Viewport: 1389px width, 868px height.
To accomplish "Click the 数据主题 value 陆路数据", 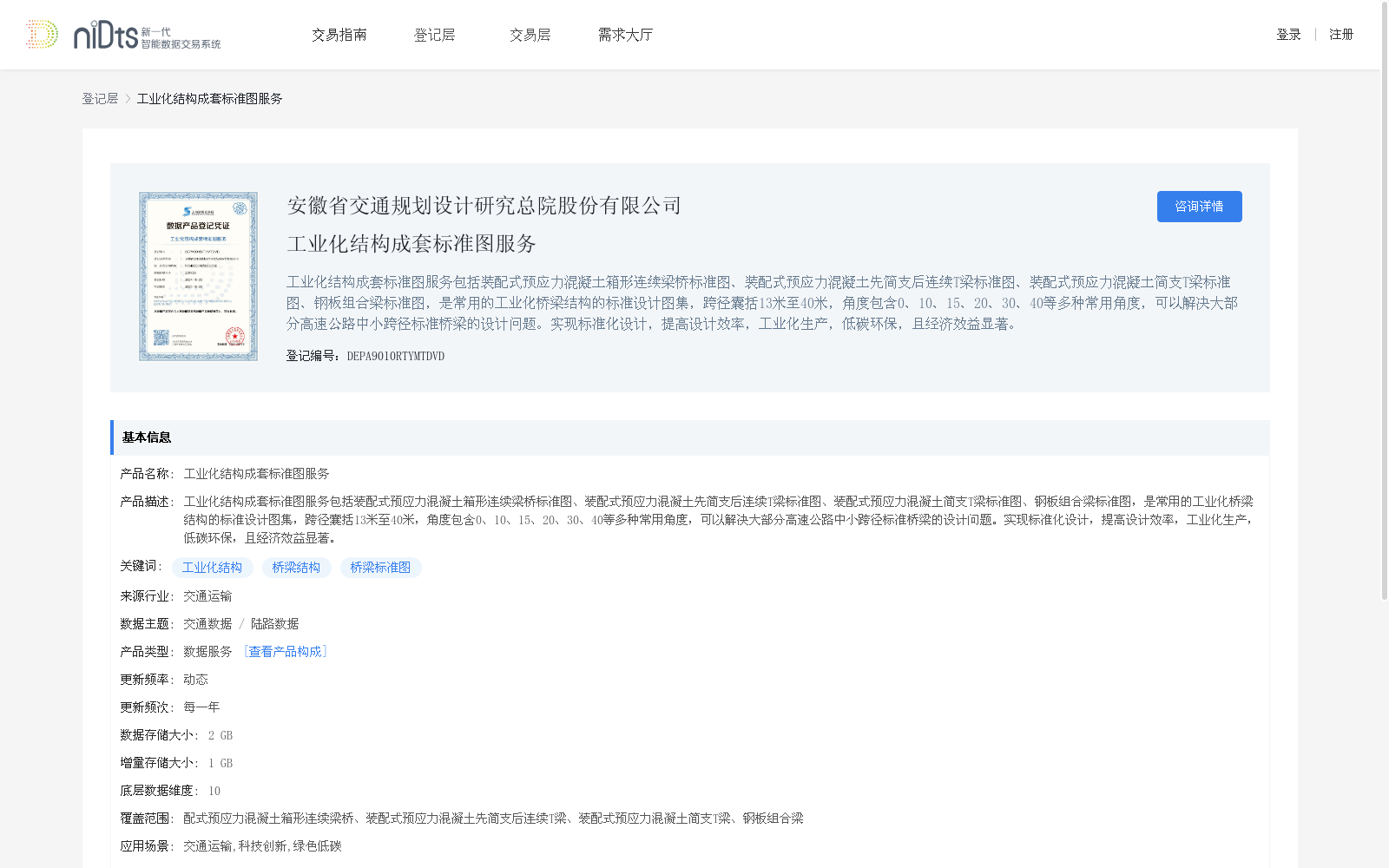I will click(274, 624).
